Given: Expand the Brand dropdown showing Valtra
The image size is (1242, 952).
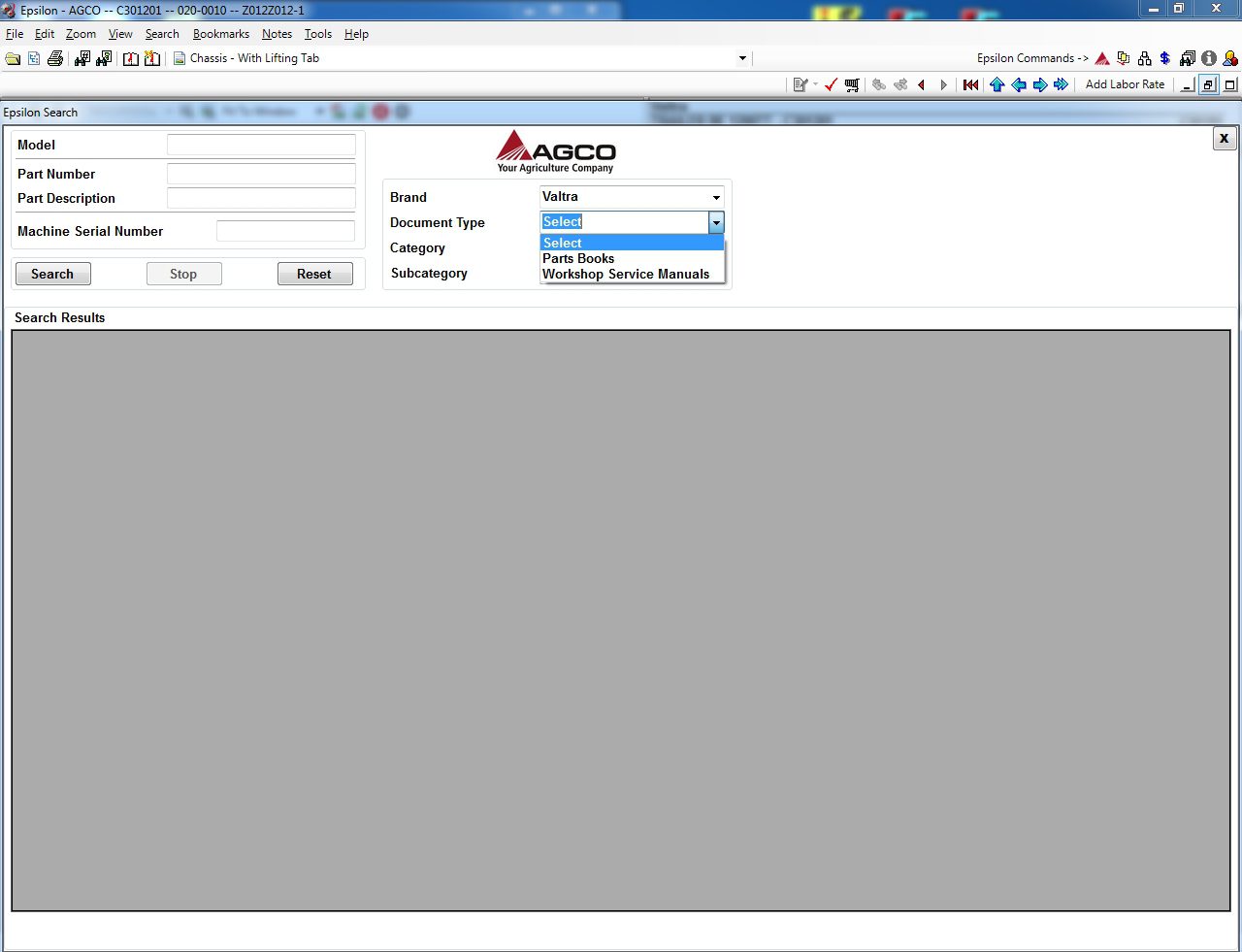Looking at the screenshot, I should pyautogui.click(x=632, y=197).
